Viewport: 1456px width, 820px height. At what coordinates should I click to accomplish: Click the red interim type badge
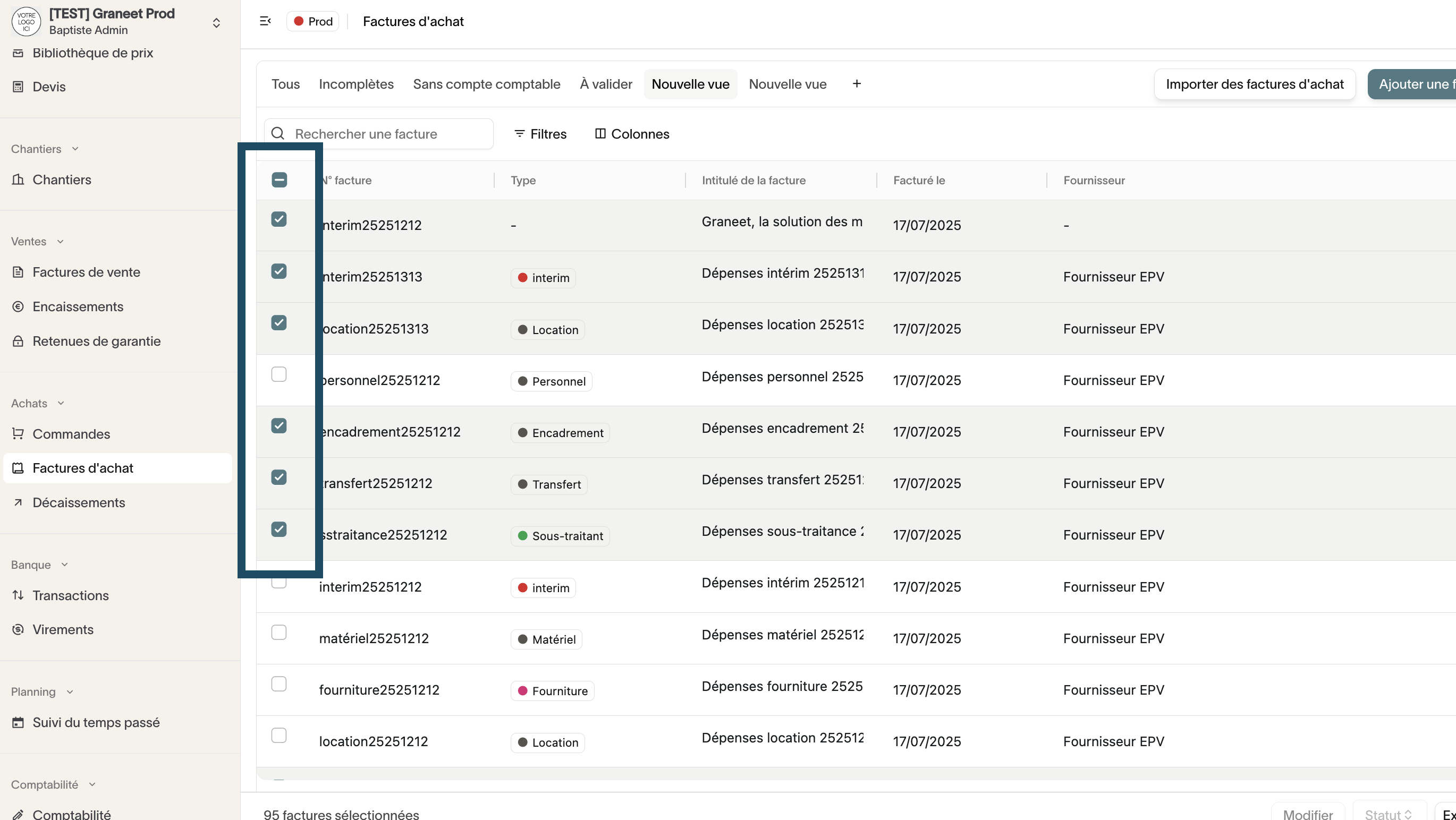tap(543, 278)
